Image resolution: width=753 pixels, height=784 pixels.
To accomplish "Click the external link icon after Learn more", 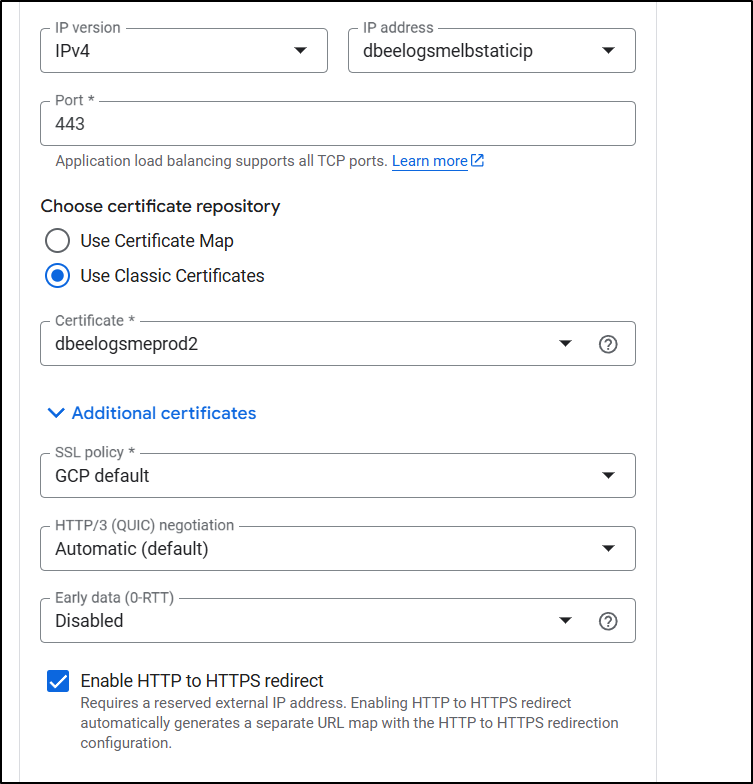I will pyautogui.click(x=478, y=161).
